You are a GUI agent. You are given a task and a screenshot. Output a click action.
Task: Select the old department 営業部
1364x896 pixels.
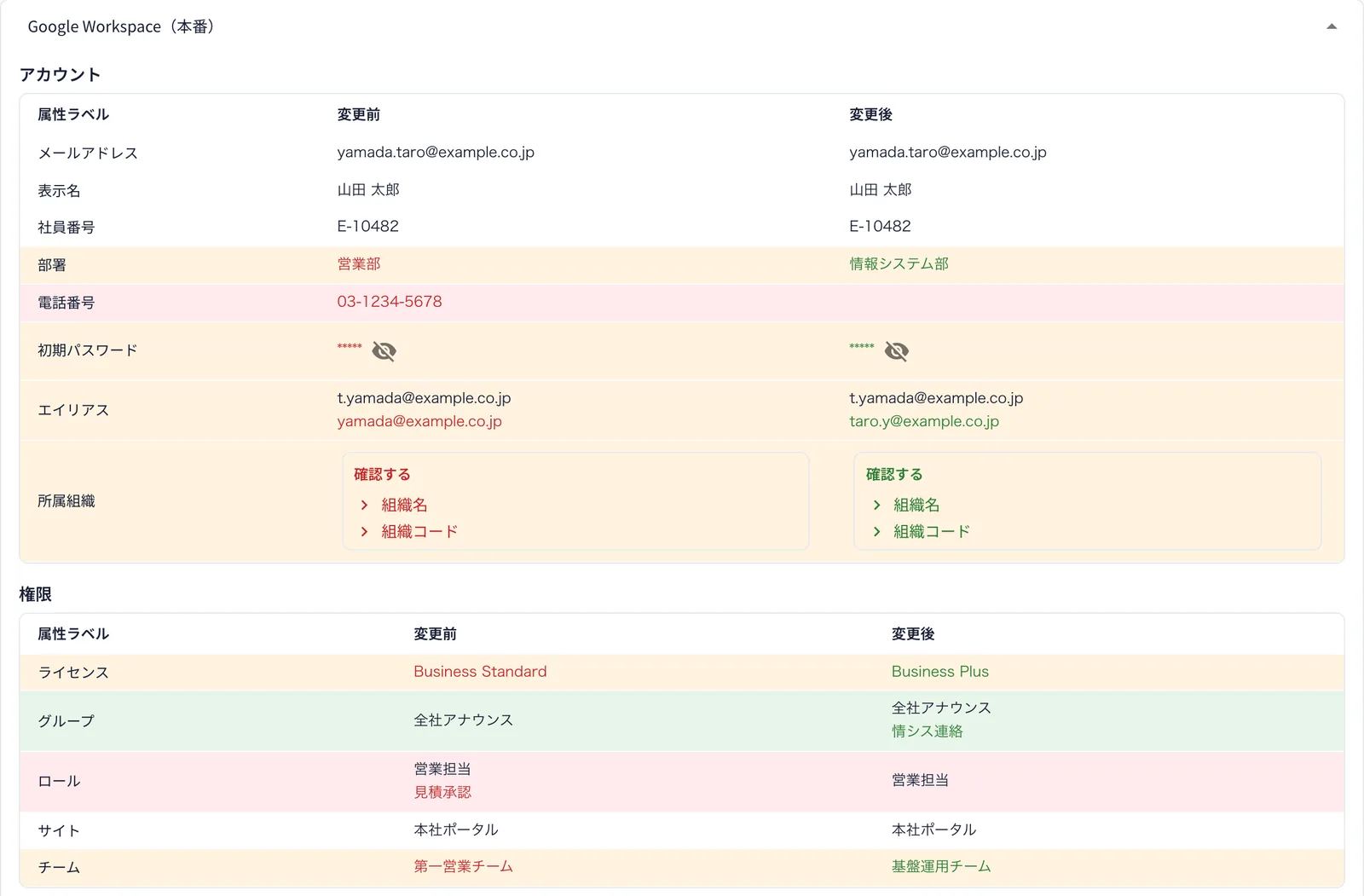[359, 263]
